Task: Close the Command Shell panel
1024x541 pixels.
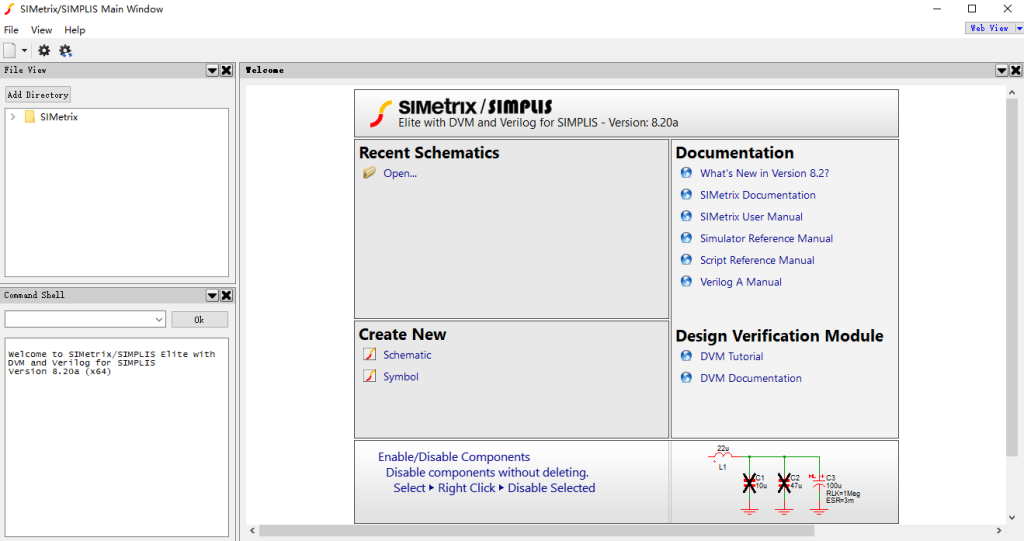Action: 227,295
